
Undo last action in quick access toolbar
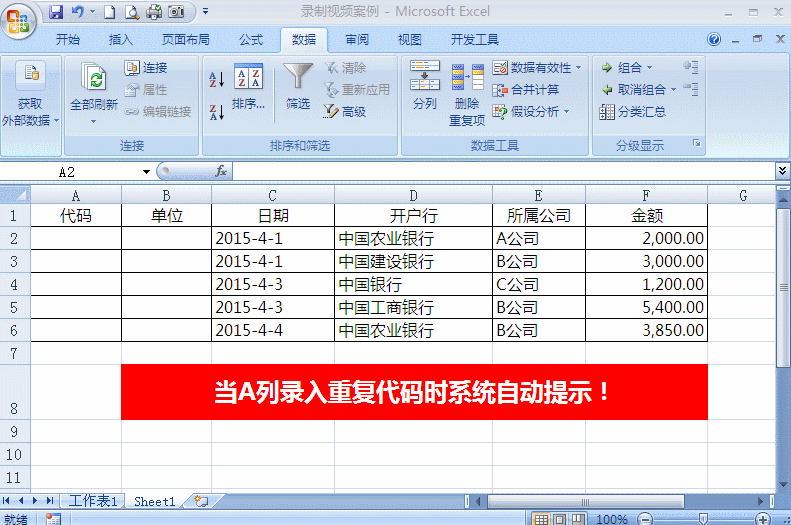pos(77,12)
